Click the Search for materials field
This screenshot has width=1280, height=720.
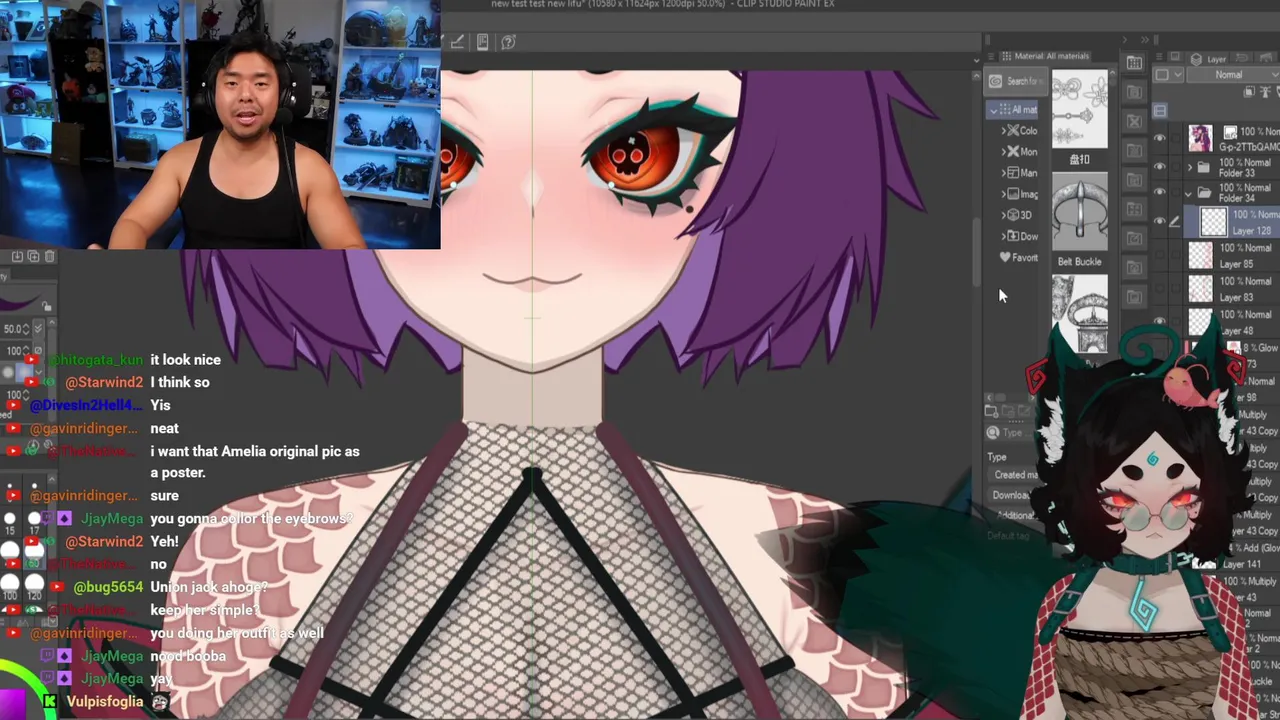pyautogui.click(x=1015, y=81)
